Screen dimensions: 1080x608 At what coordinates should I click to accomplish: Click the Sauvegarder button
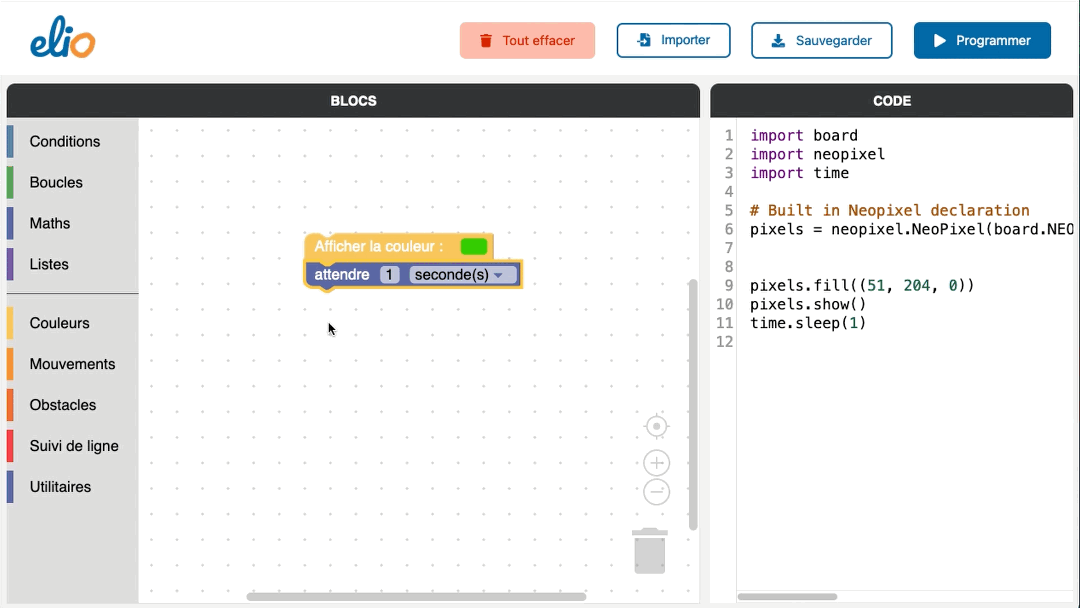(821, 41)
